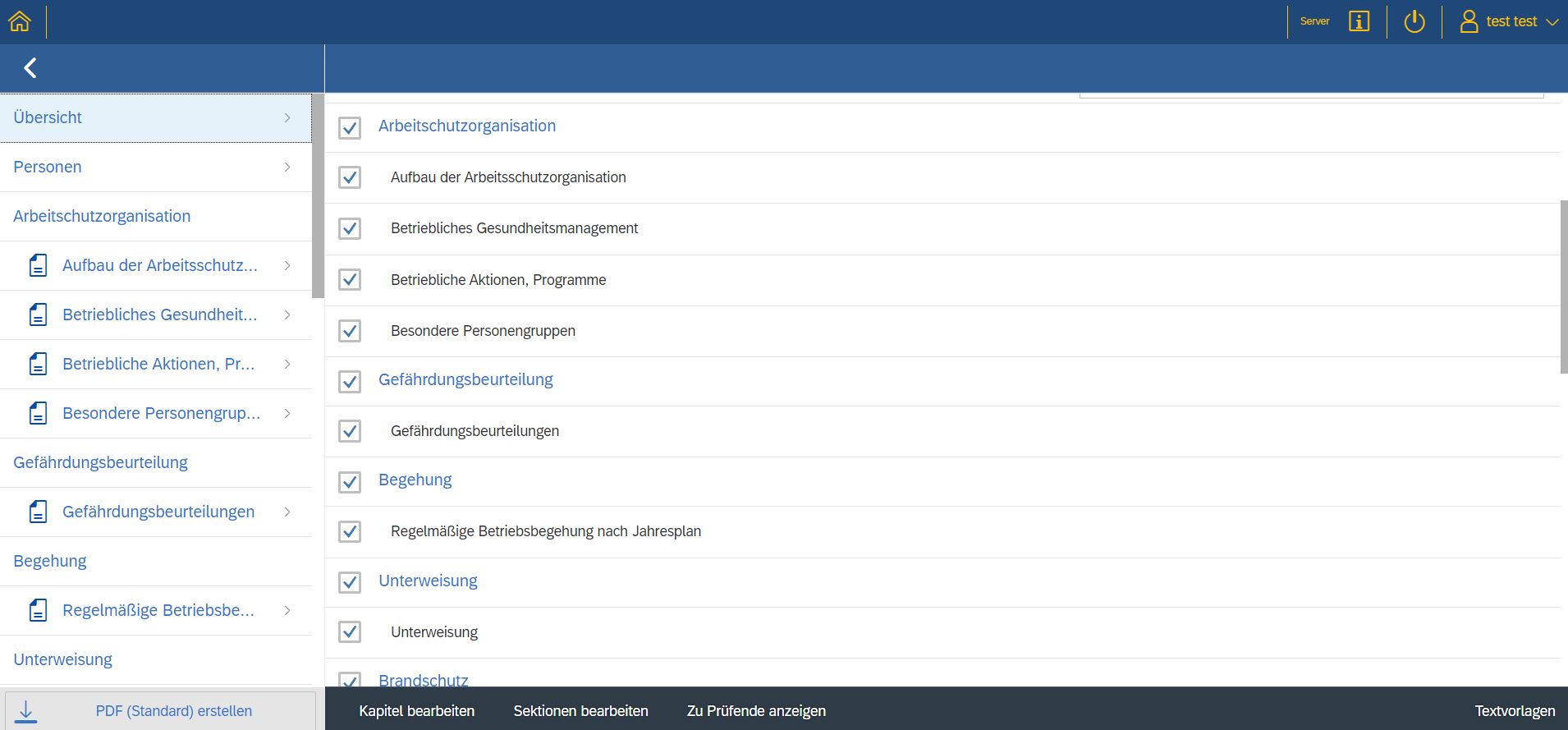Click the document icon for Betriebliches Gesundheit
The height and width of the screenshot is (730, 1568).
(x=38, y=314)
